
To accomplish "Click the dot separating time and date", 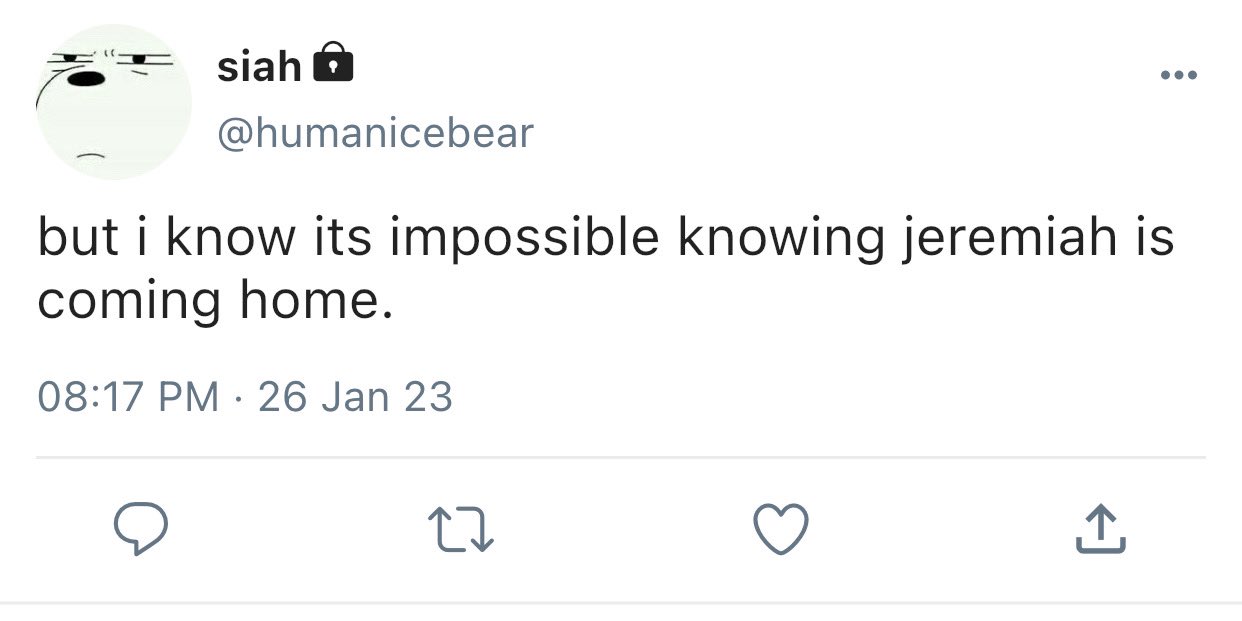I will [x=239, y=398].
